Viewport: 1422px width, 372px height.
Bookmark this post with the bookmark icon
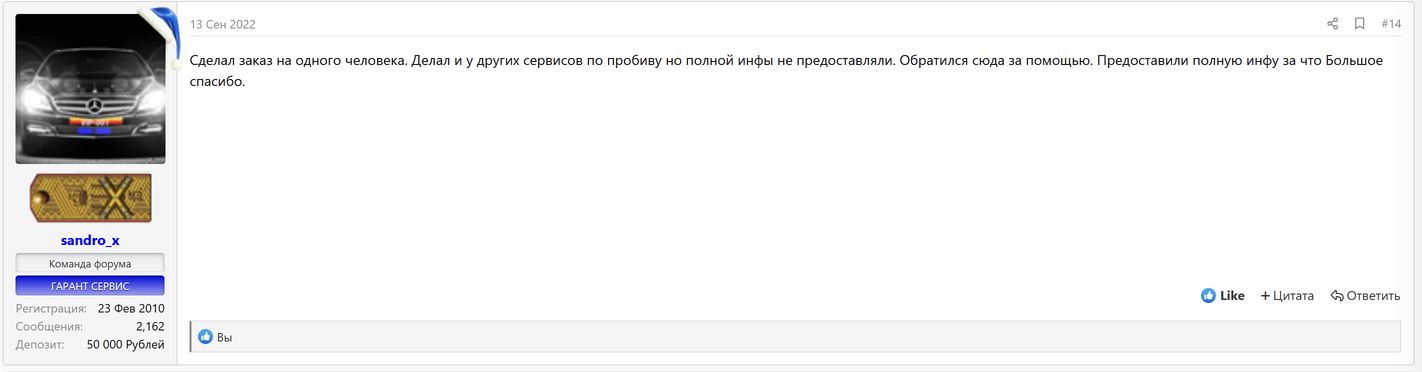[x=1360, y=24]
